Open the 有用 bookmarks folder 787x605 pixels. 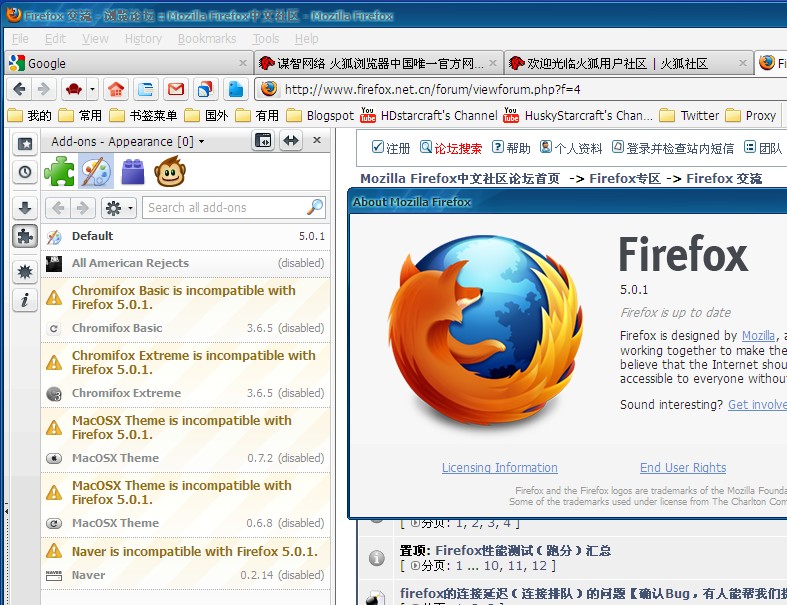click(257, 115)
